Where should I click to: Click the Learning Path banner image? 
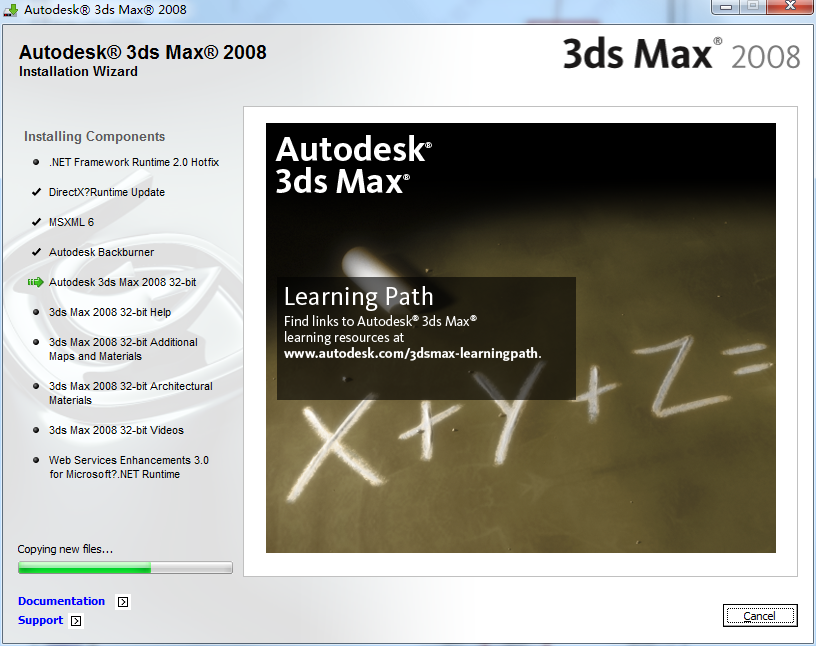(x=520, y=338)
